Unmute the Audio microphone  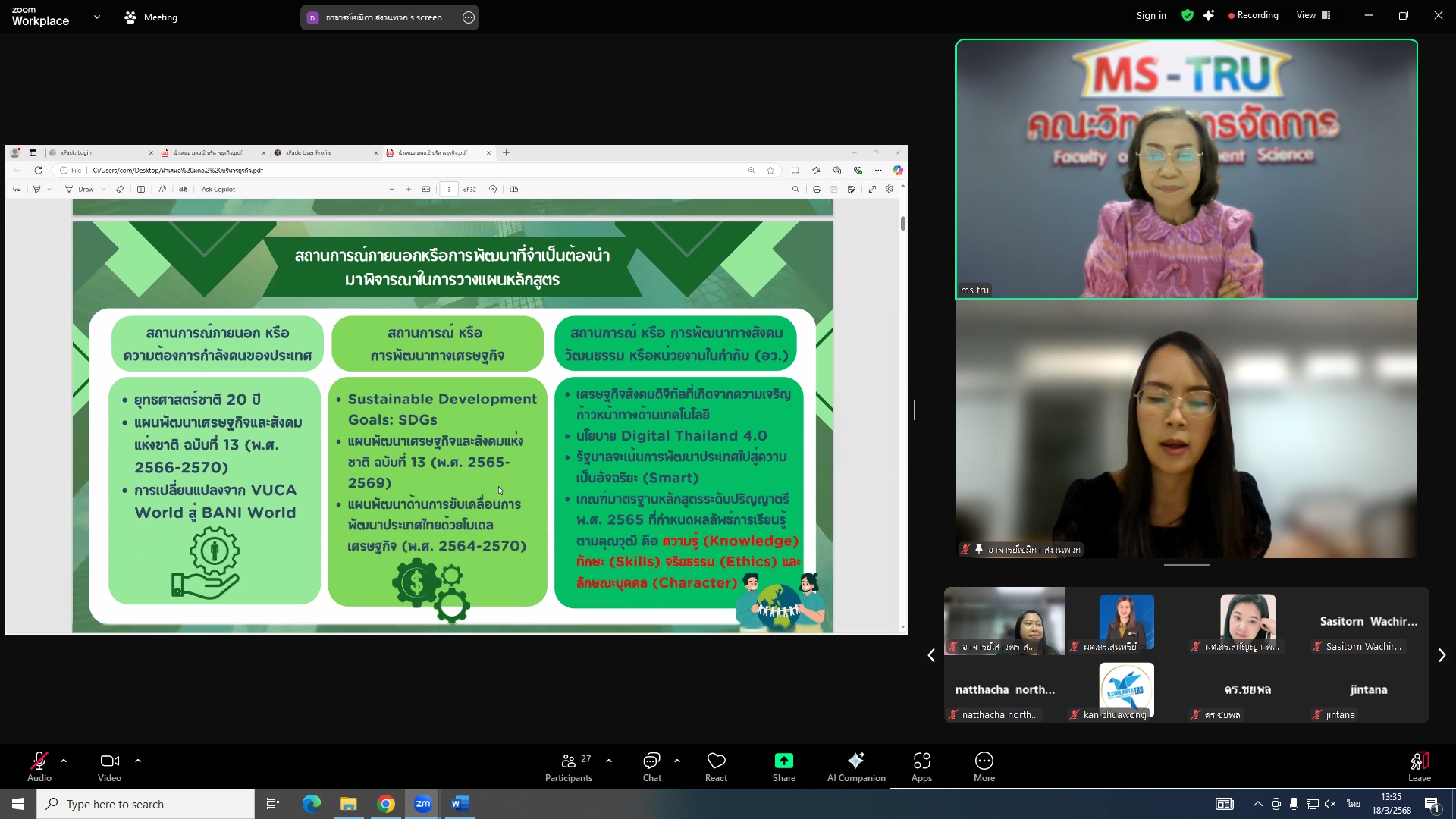point(39,761)
